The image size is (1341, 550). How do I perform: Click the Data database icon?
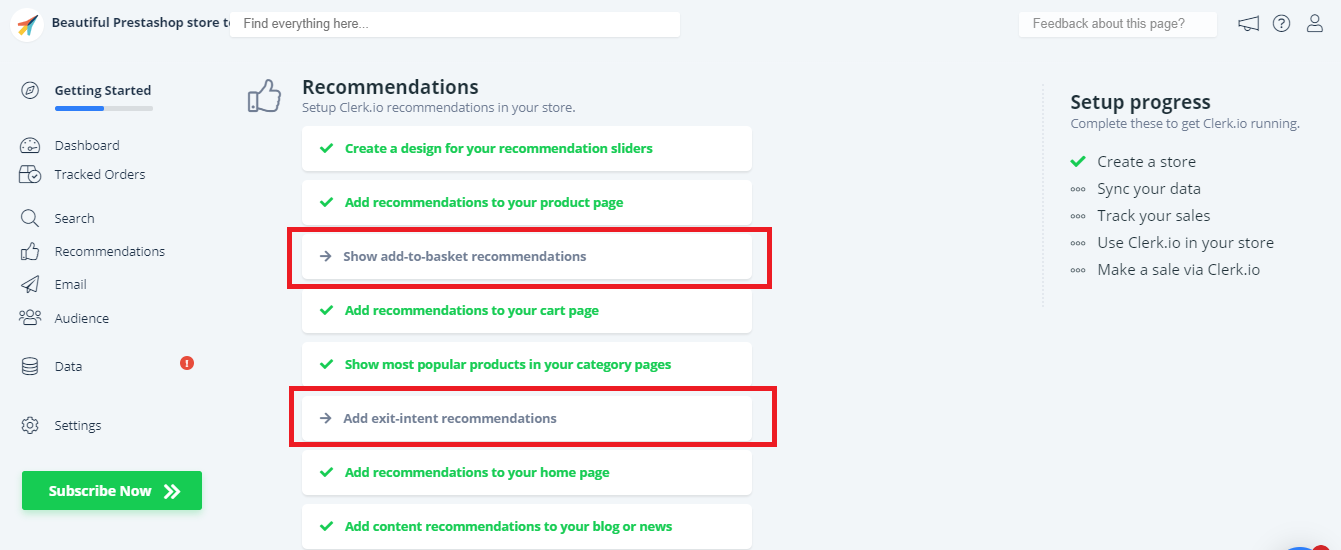(x=30, y=367)
